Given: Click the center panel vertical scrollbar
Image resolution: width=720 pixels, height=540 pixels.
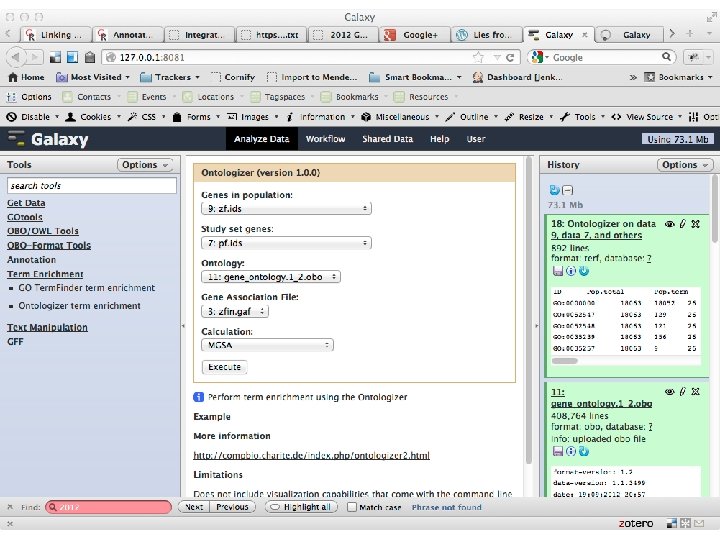Looking at the screenshot, I should [x=529, y=310].
